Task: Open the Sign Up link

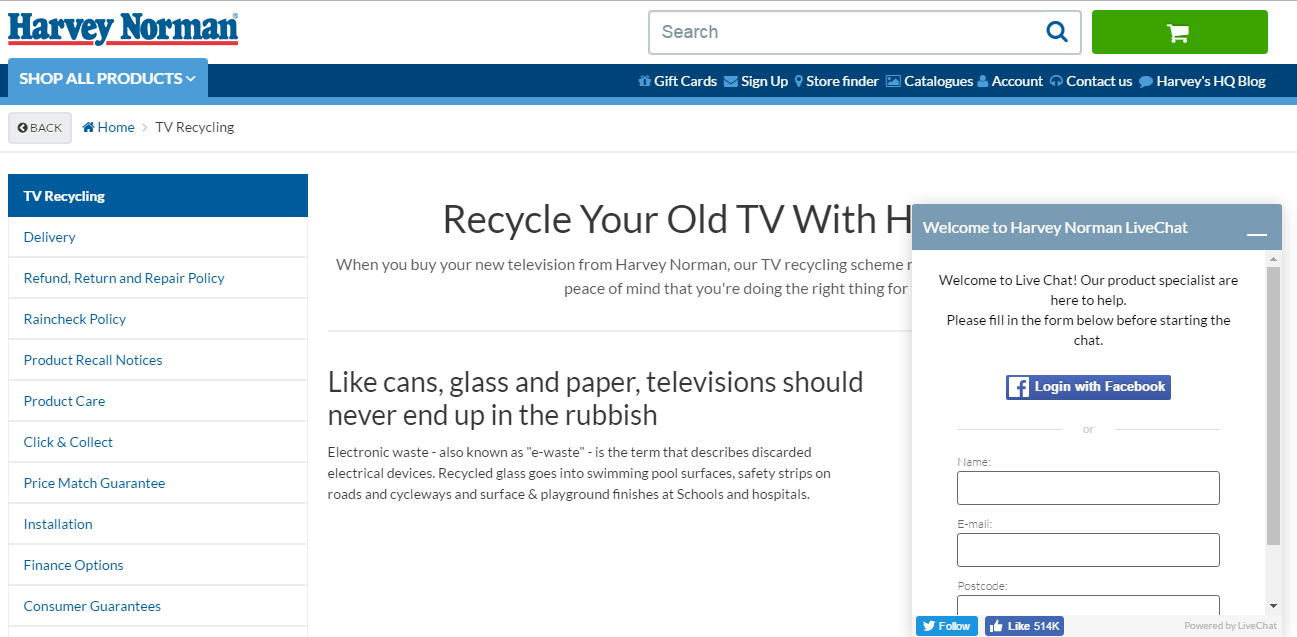Action: (756, 81)
